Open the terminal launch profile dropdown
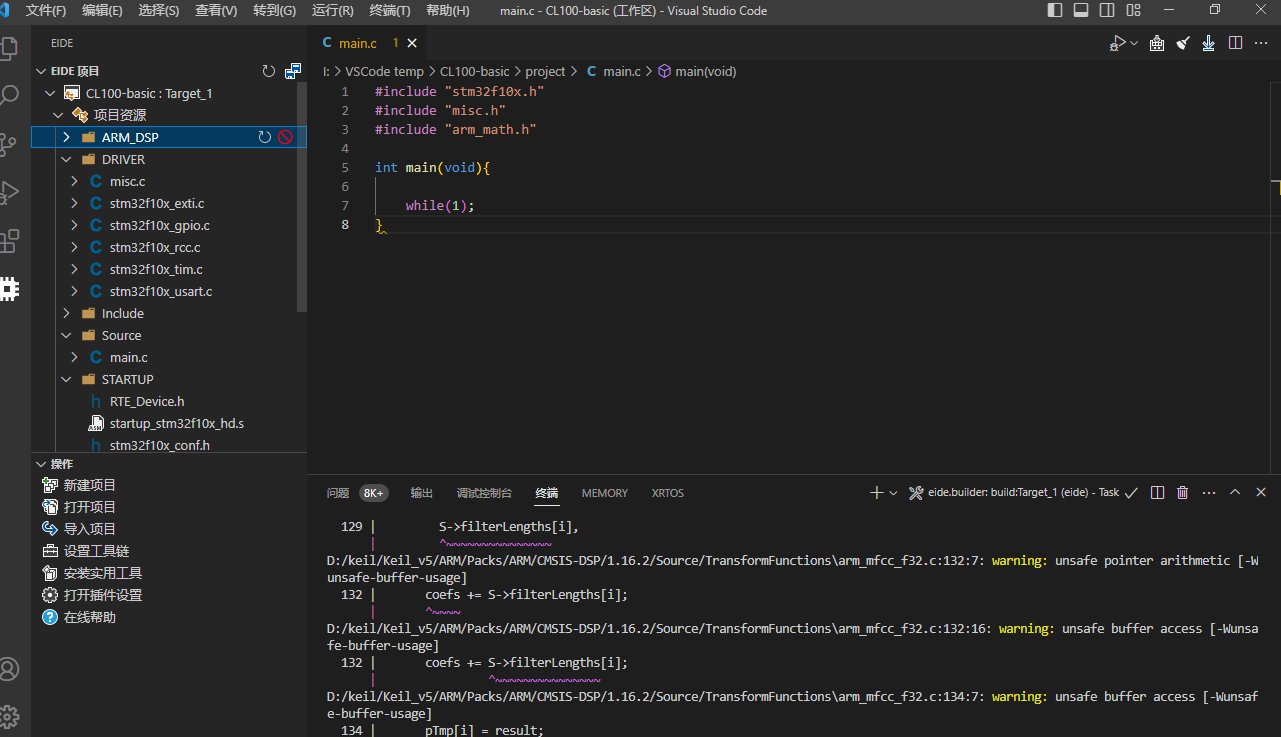 [x=893, y=492]
